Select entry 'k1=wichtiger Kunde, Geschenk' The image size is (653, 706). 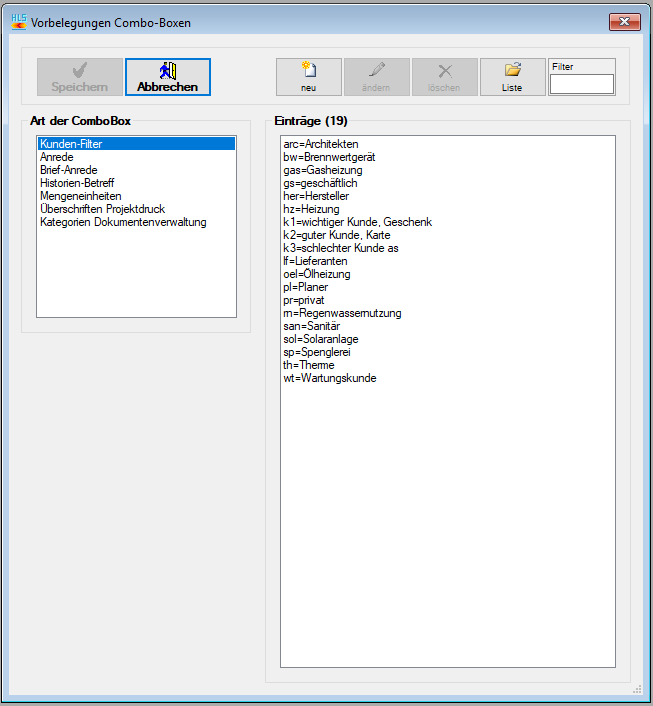(x=357, y=222)
